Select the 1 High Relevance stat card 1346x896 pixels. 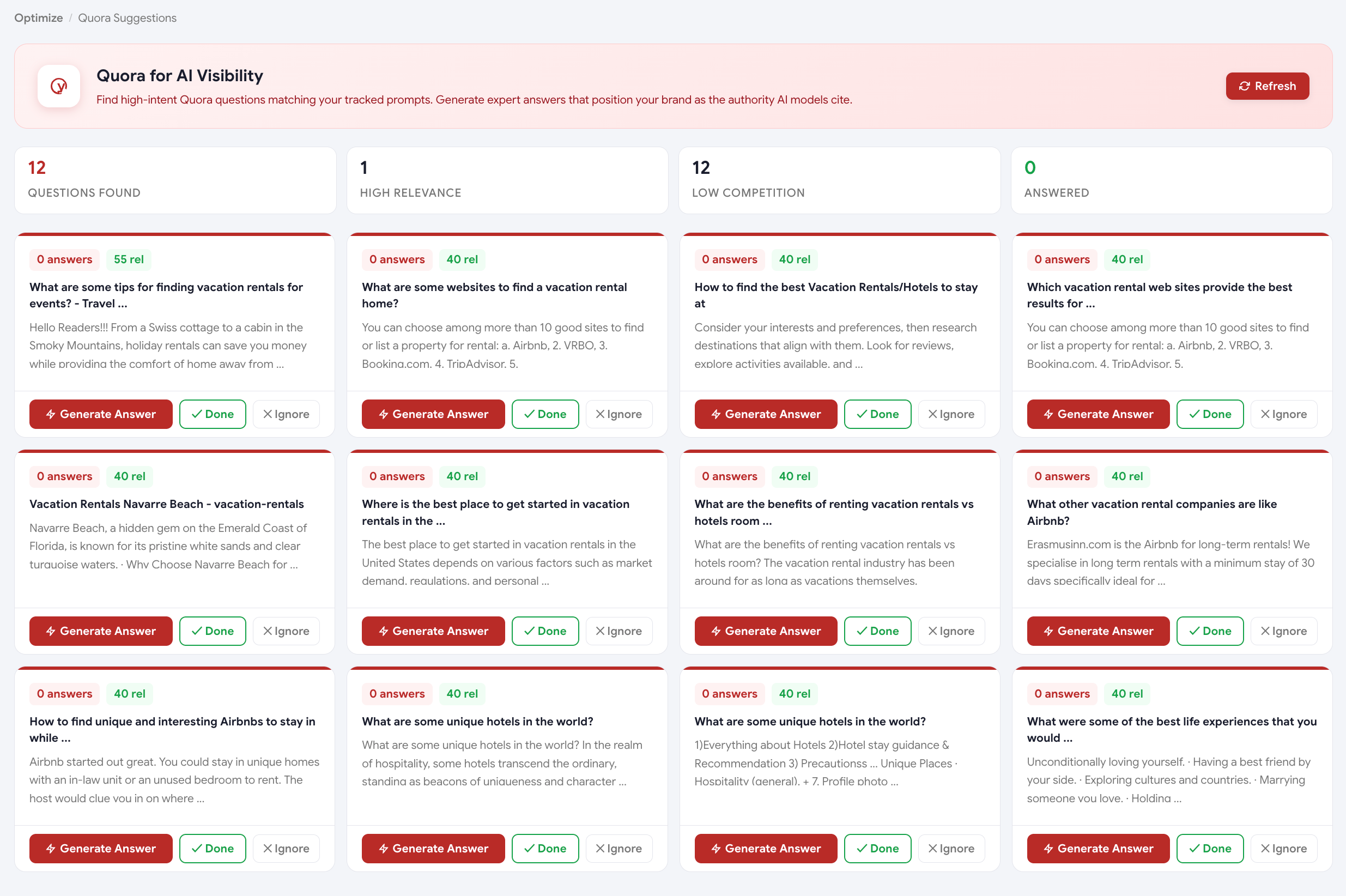point(507,180)
